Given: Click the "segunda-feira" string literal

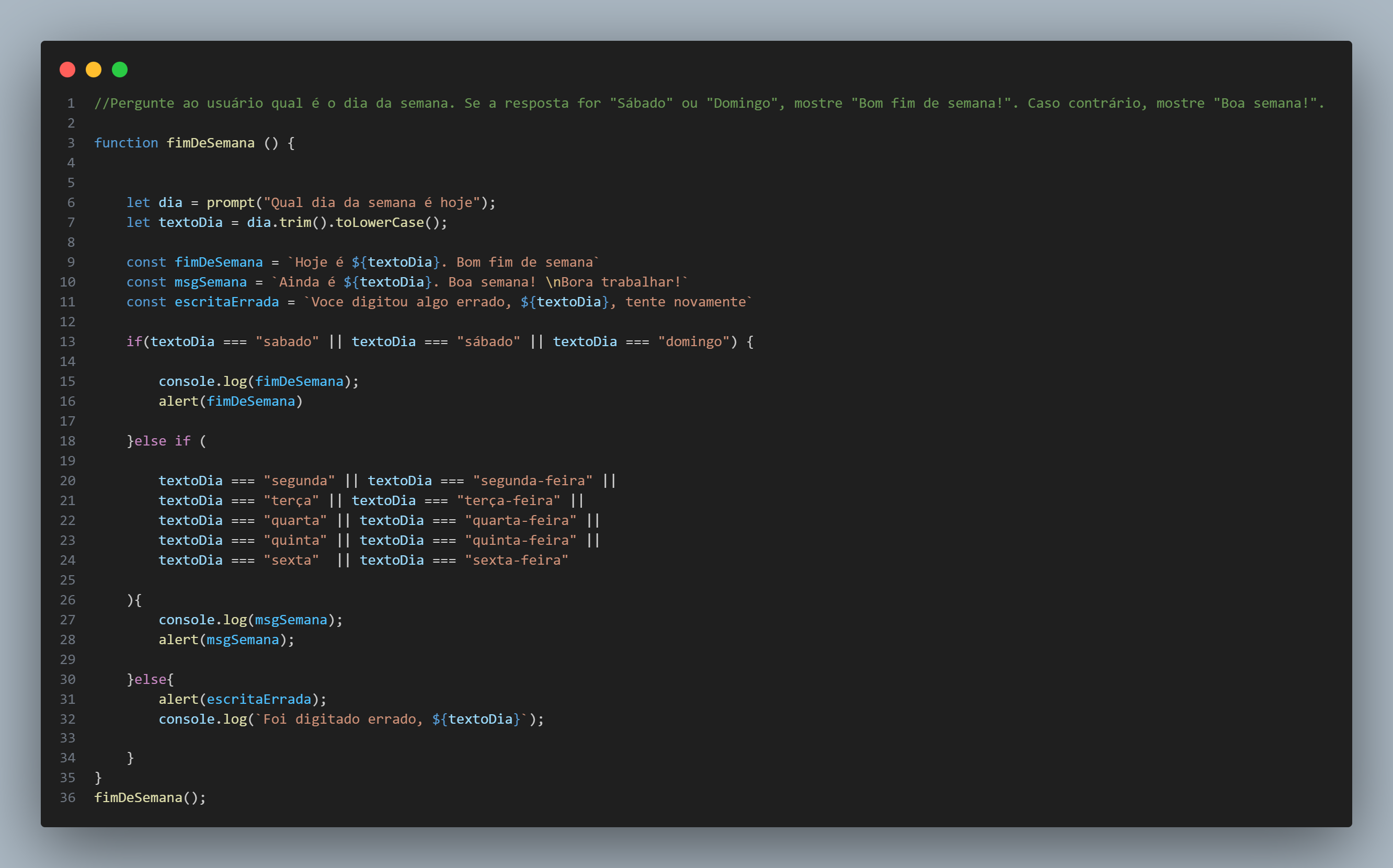Looking at the screenshot, I should 532,481.
